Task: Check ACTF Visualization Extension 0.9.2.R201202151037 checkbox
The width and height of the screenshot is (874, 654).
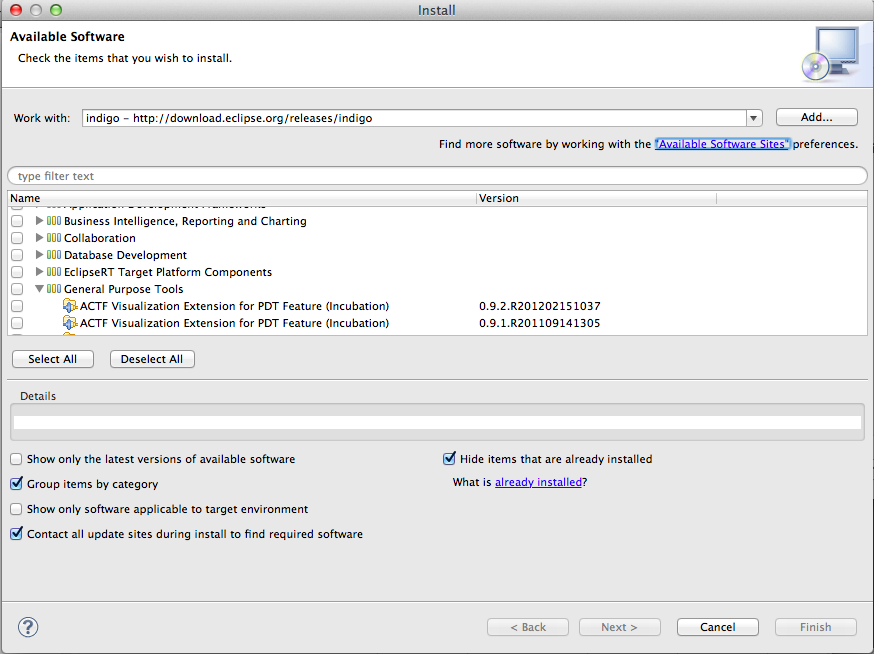Action: click(17, 306)
